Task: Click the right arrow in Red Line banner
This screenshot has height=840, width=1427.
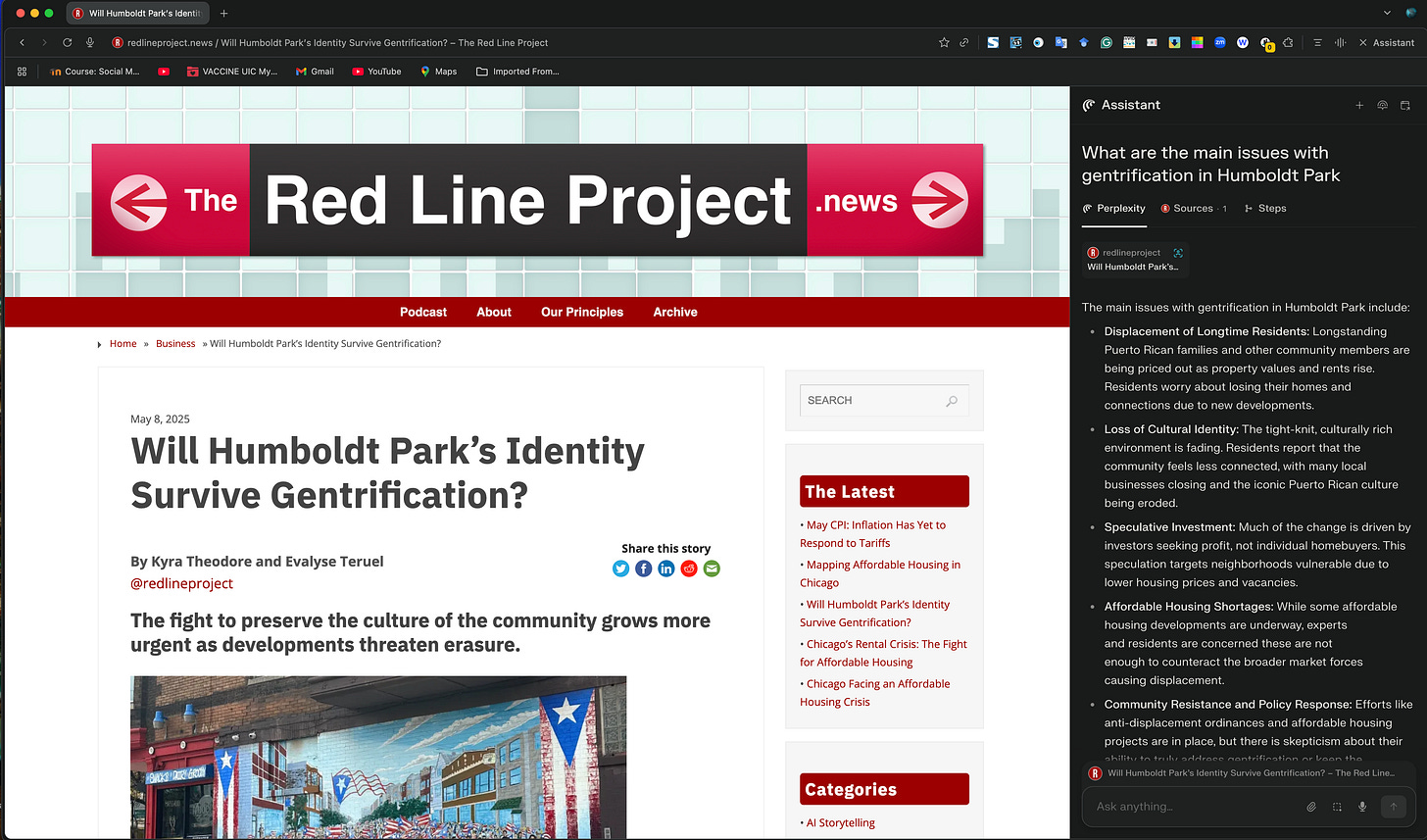Action: 939,200
